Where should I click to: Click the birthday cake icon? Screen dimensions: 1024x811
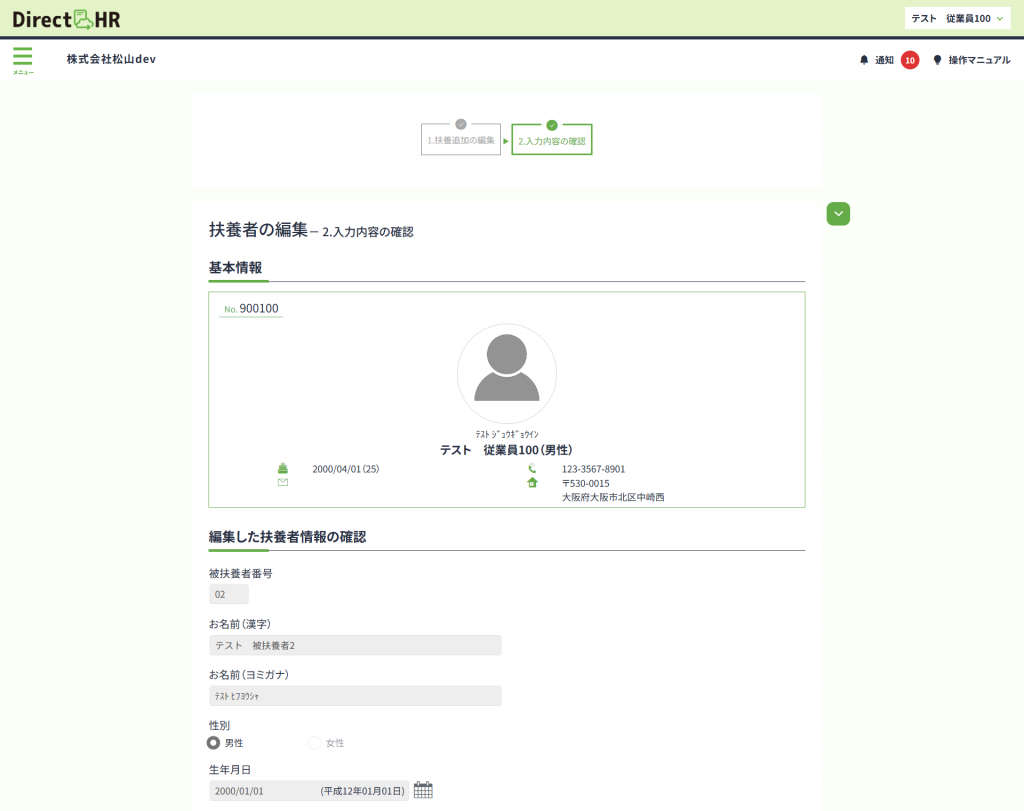[282, 468]
